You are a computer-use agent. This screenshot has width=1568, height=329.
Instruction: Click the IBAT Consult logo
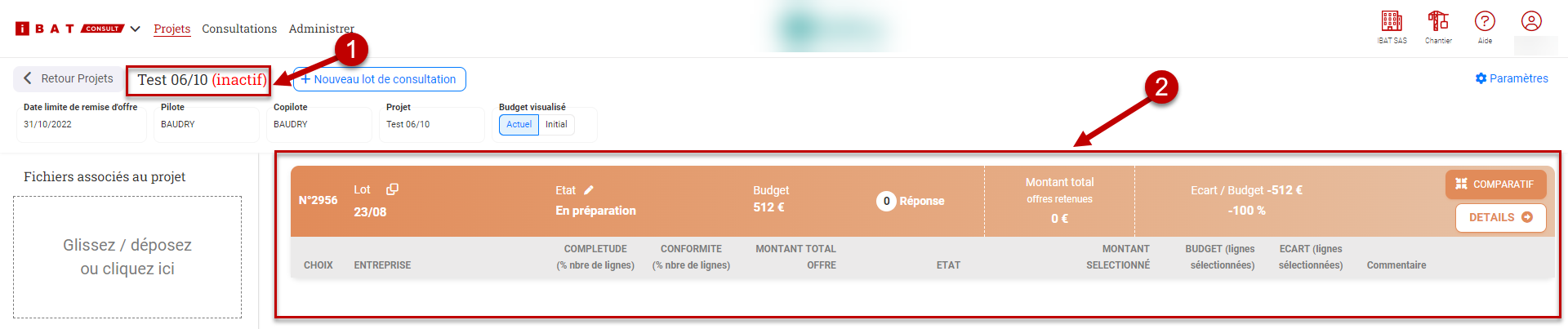69,29
